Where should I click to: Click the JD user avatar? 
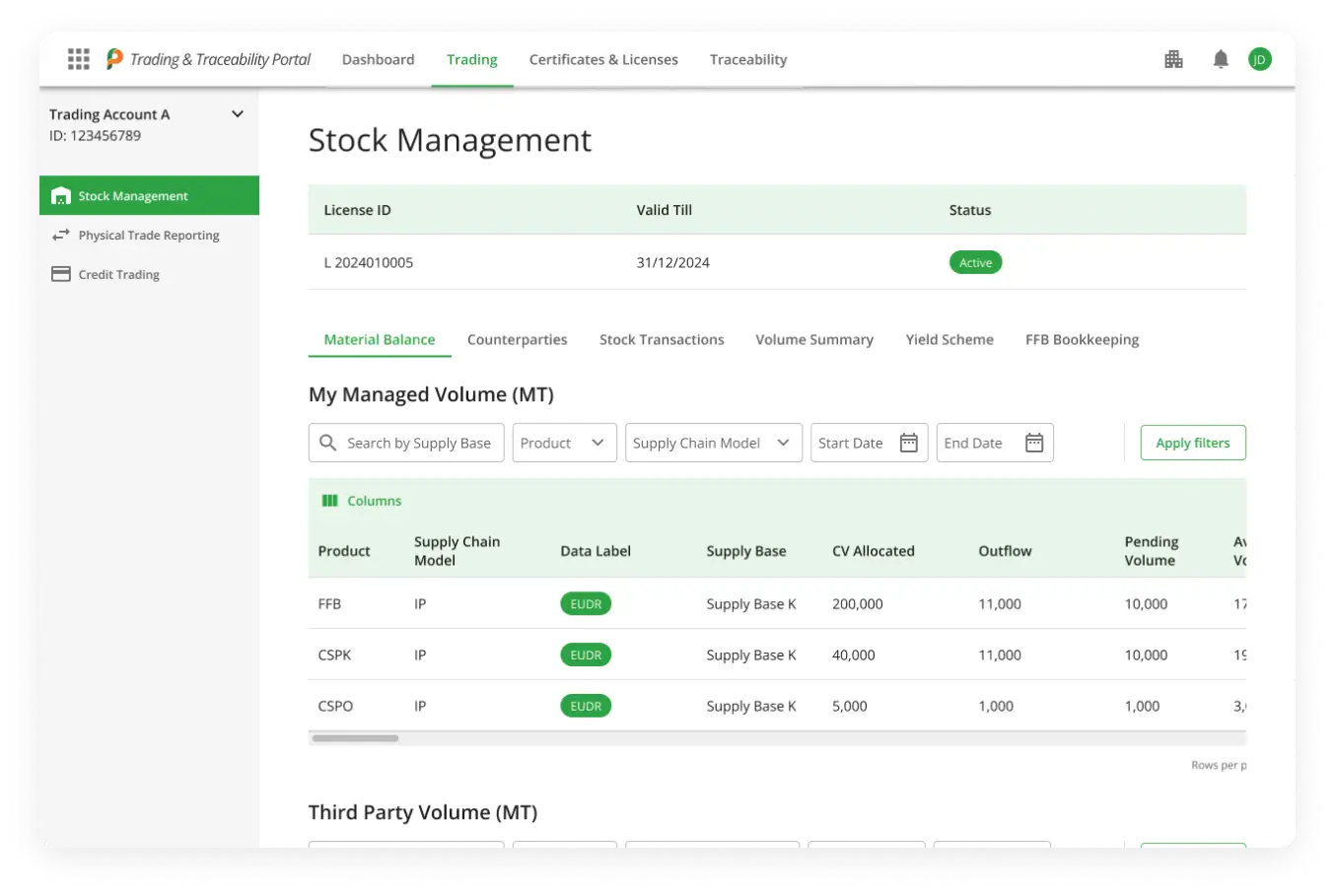(x=1259, y=59)
